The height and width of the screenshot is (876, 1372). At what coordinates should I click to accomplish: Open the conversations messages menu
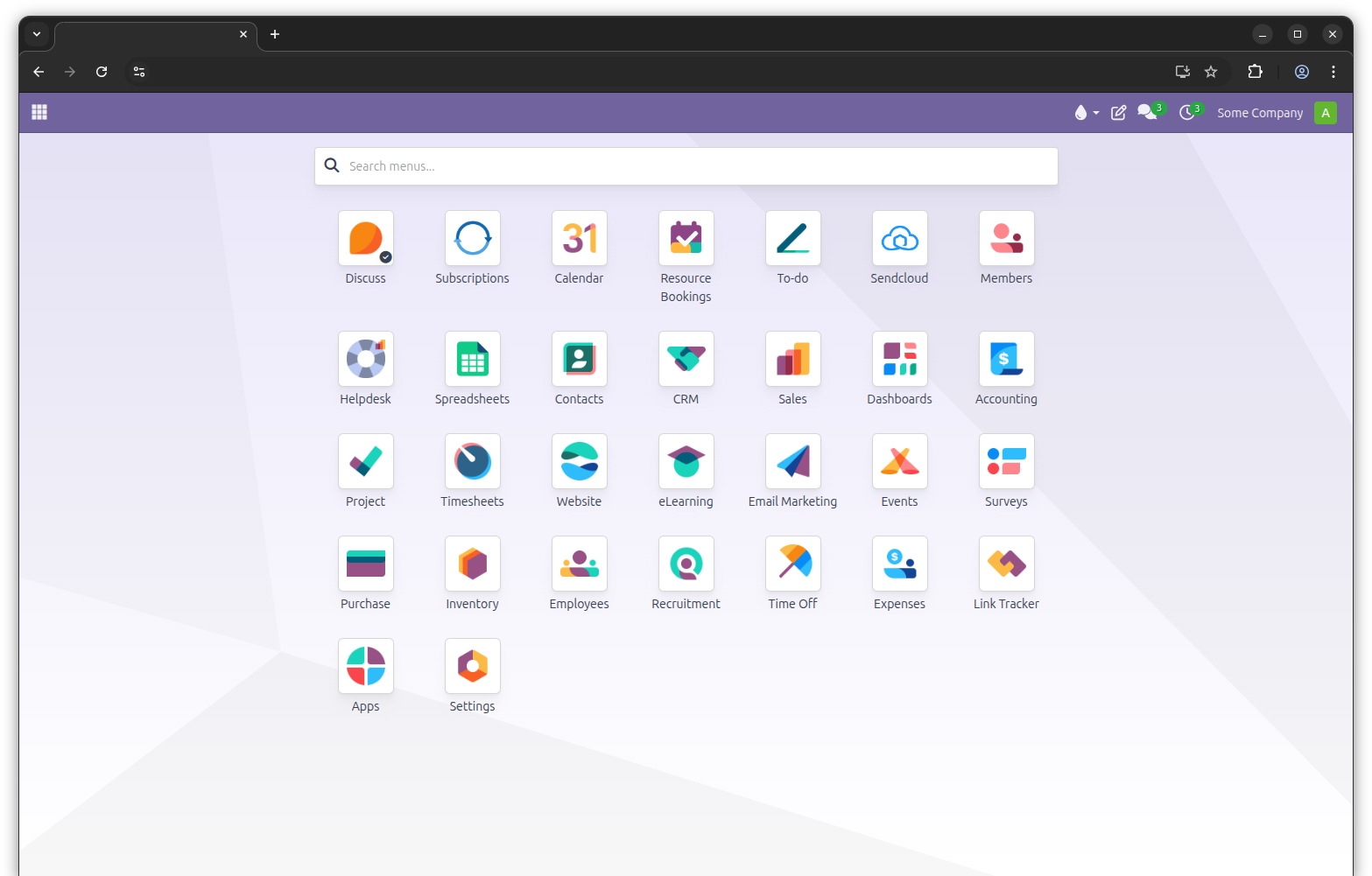coord(1147,113)
